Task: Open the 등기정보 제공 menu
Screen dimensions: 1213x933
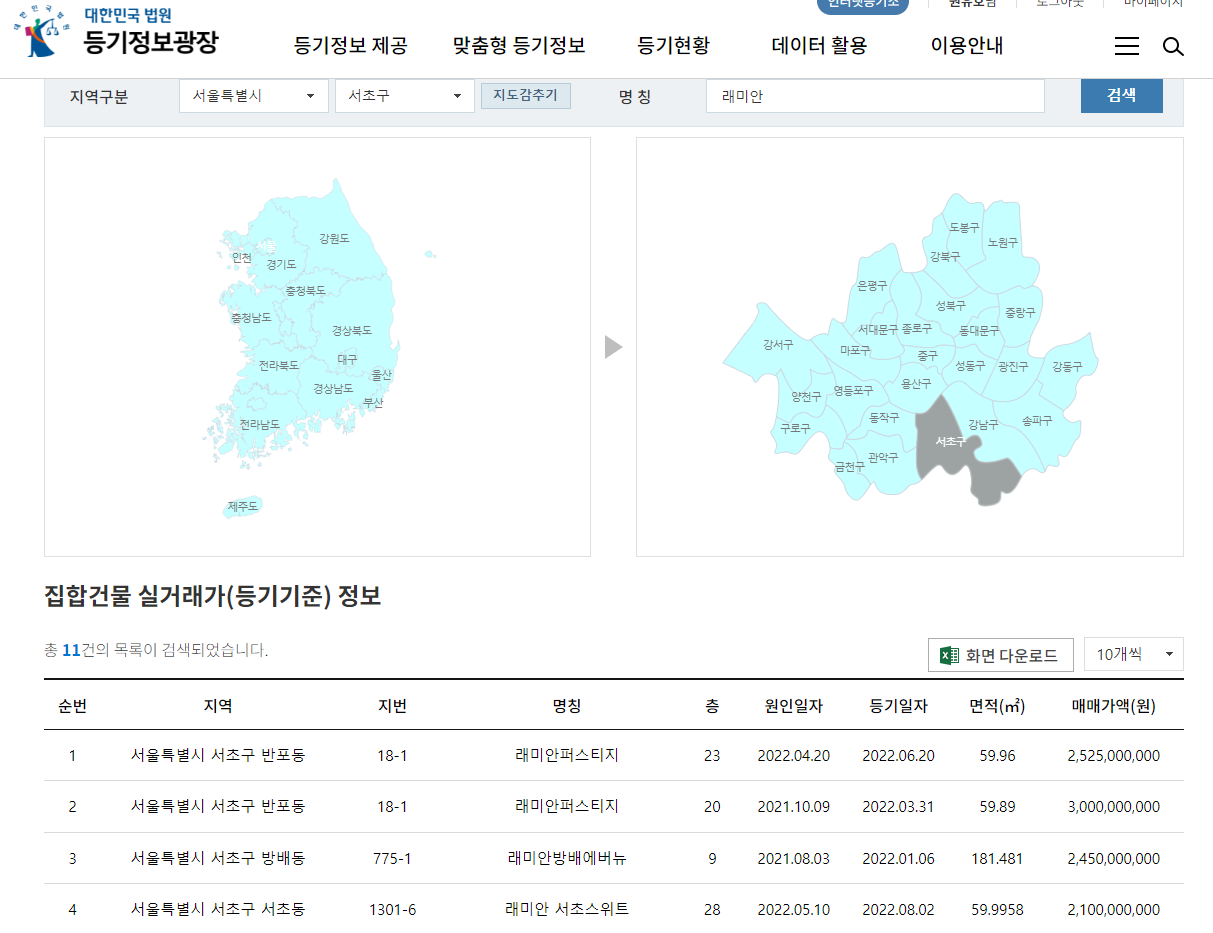Action: point(351,46)
